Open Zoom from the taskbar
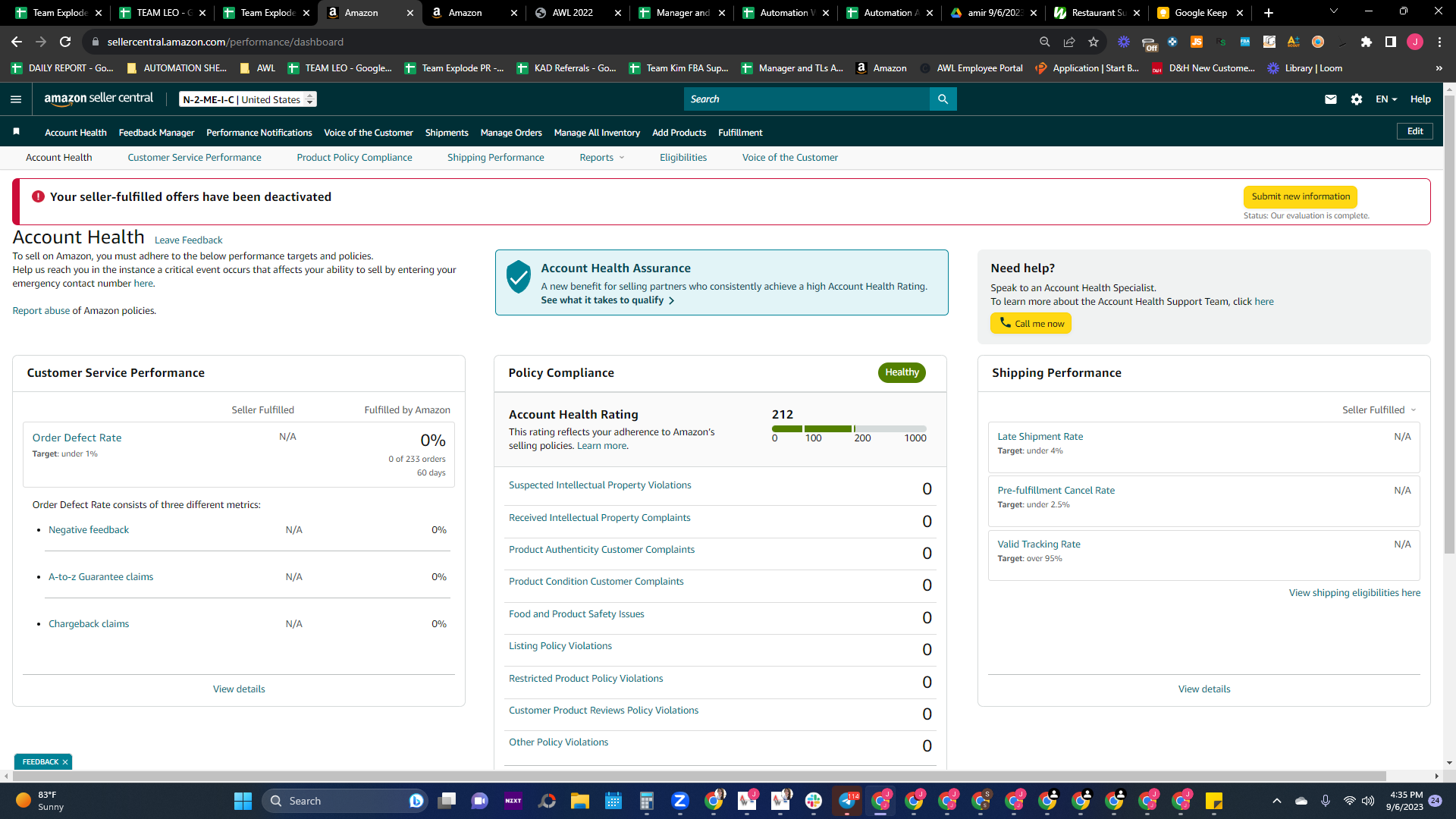This screenshot has height=819, width=1456. click(680, 801)
